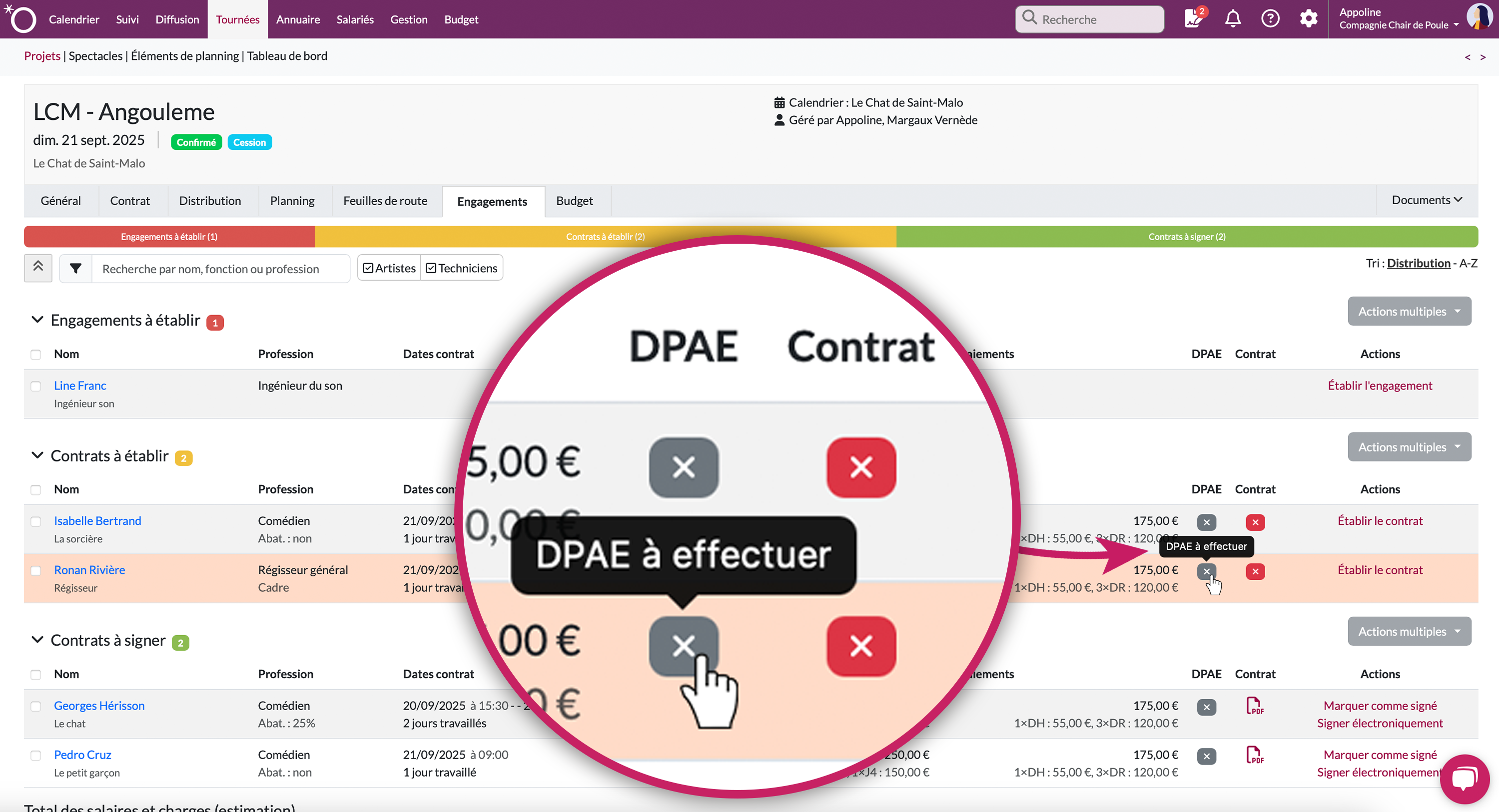Open the Documents dropdown
The height and width of the screenshot is (812, 1499).
point(1427,200)
